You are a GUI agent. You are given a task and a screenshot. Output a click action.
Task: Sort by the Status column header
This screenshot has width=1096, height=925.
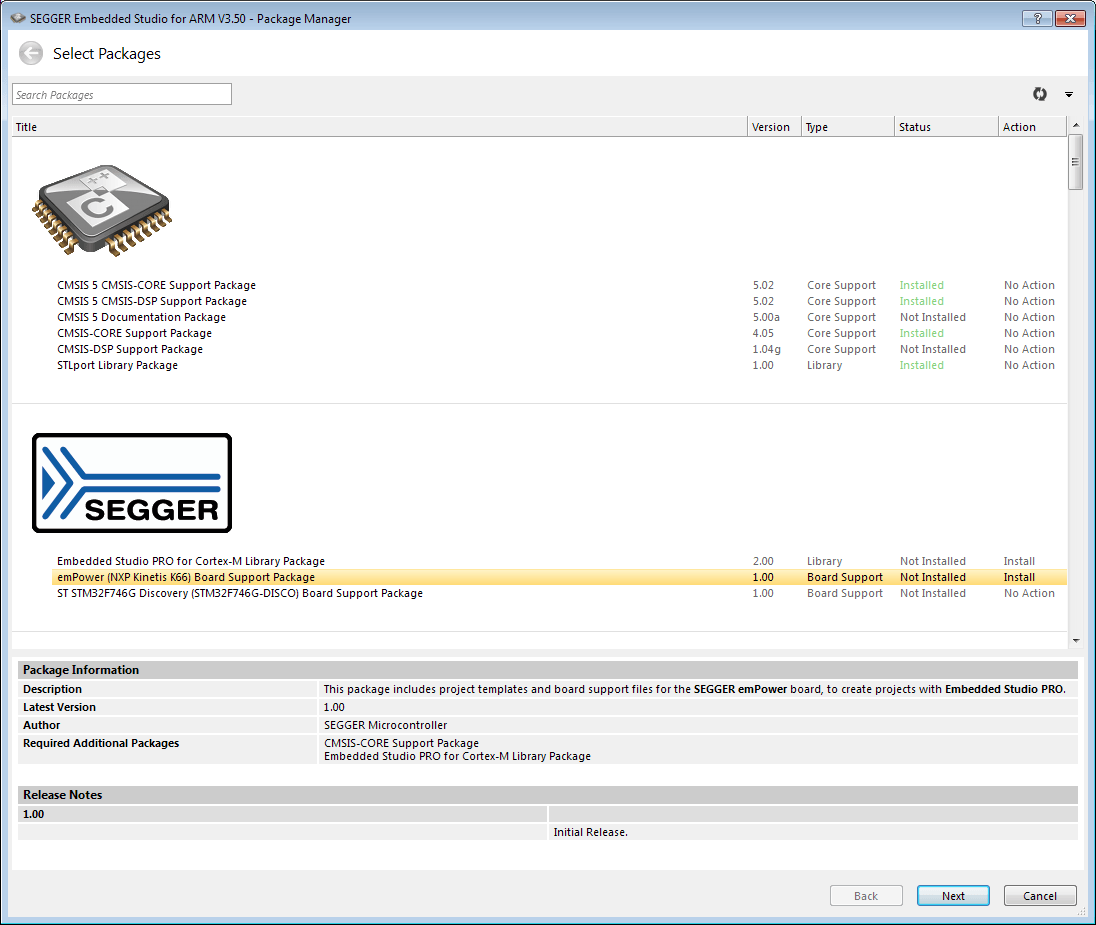click(946, 127)
